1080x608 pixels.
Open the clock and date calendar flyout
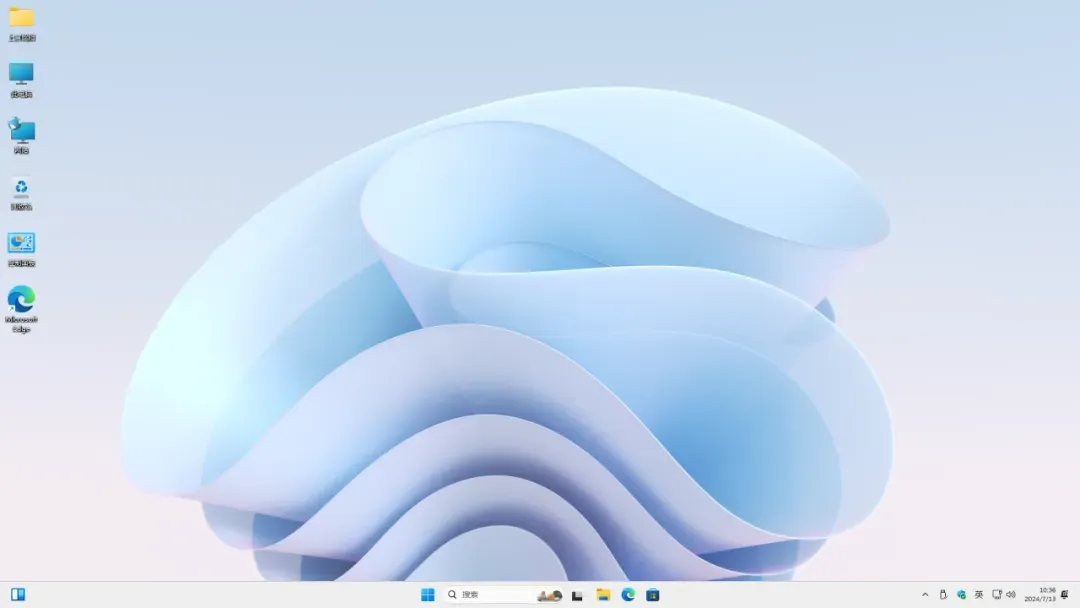1040,594
